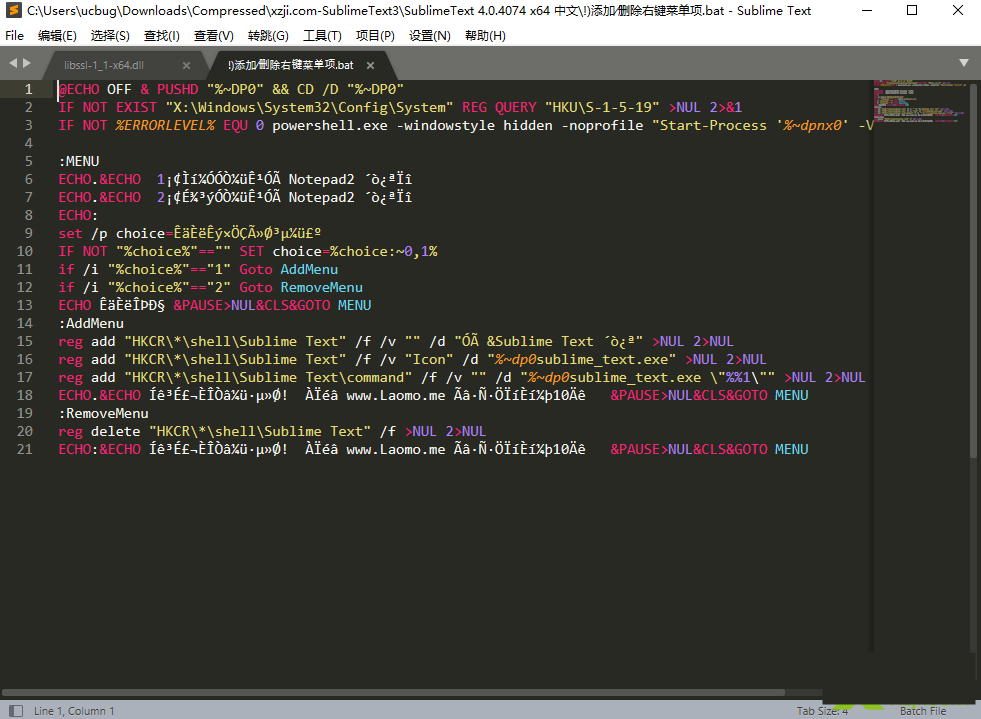
Task: Click 'www.Laomo.me' on line 18
Action: point(396,395)
